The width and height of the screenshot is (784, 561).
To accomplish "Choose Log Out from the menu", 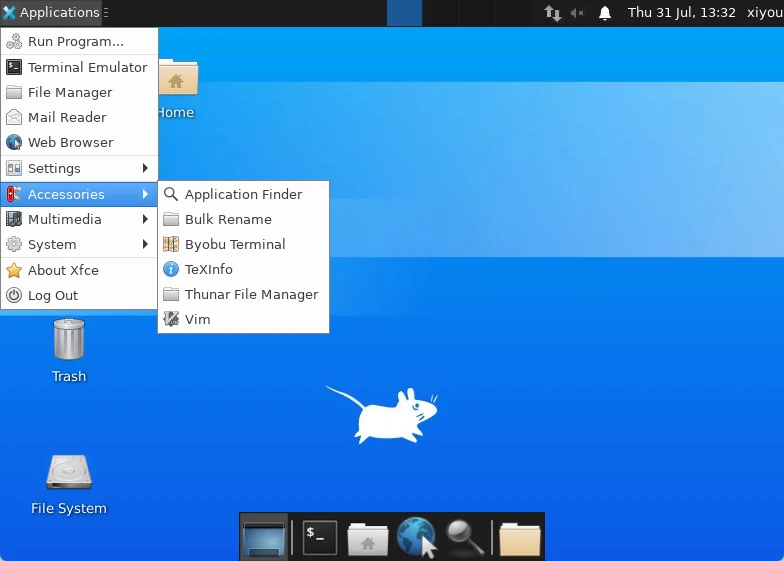I will click(79, 296).
